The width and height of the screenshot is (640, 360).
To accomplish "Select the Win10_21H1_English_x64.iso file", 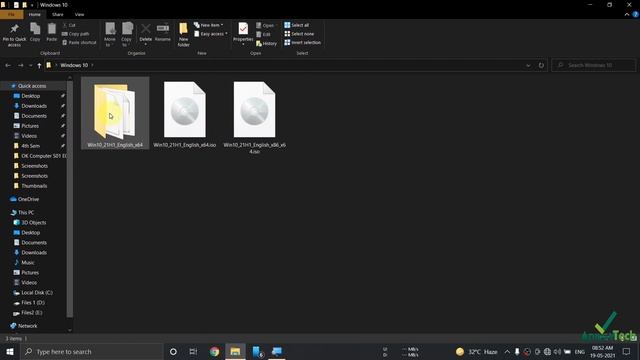I will (x=184, y=113).
